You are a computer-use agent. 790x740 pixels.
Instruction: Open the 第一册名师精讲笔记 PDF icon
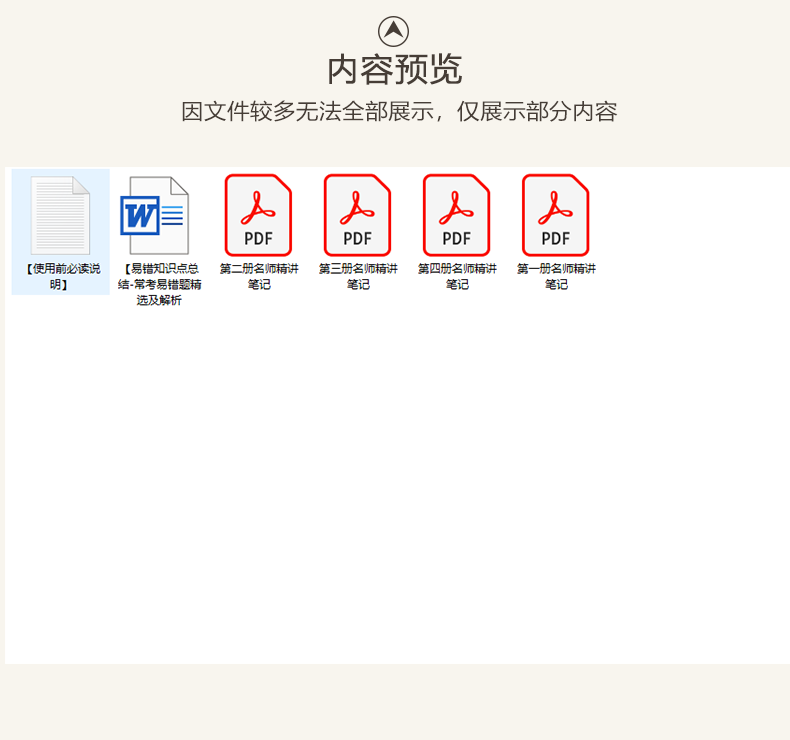[556, 215]
